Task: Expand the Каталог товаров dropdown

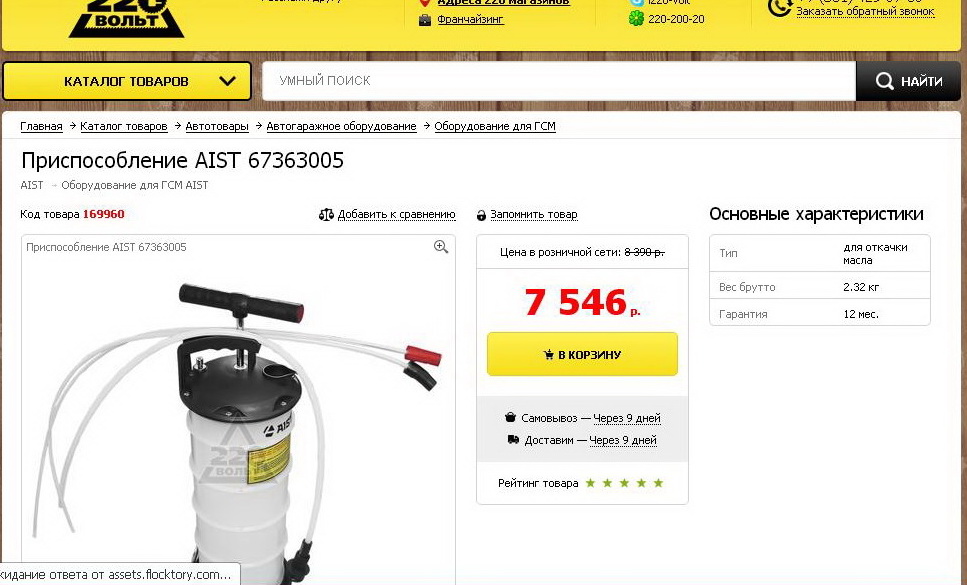Action: (x=127, y=81)
